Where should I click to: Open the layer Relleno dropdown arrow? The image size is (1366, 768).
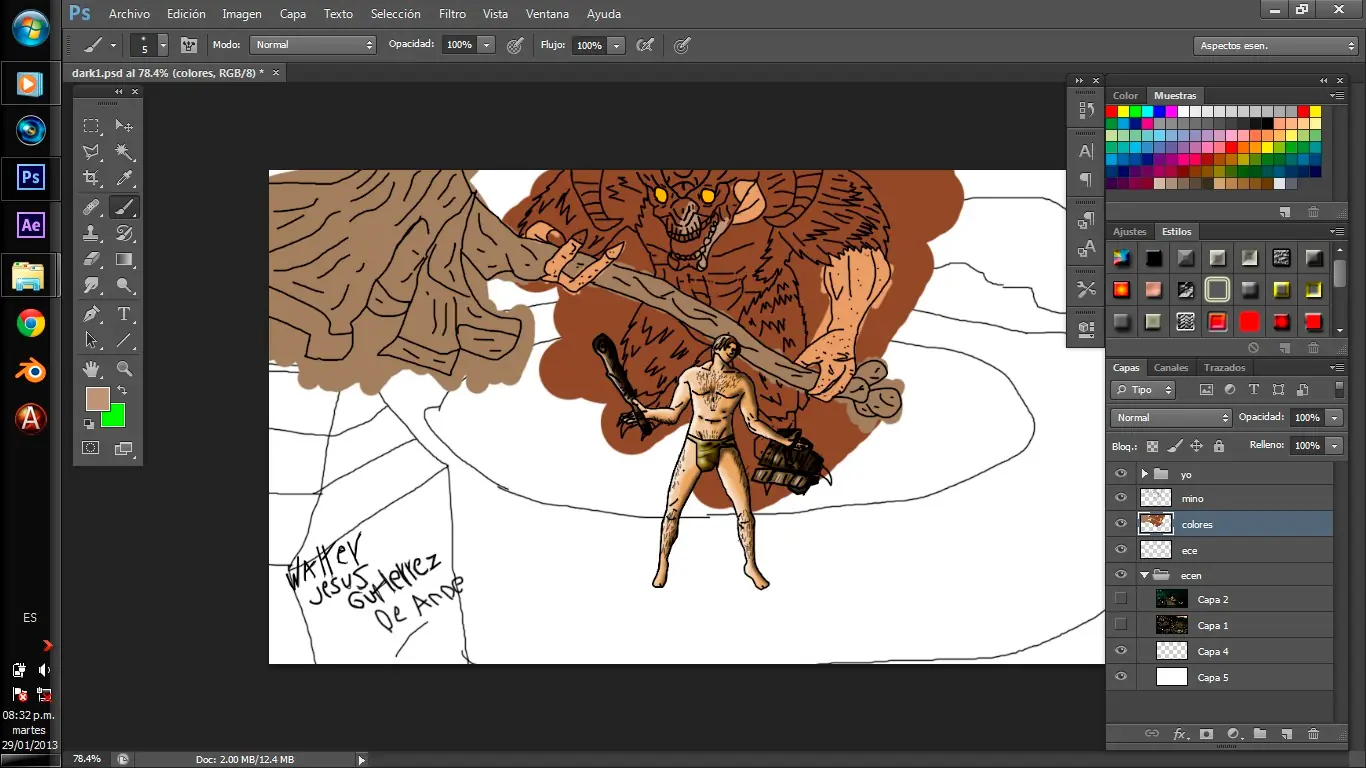1334,445
